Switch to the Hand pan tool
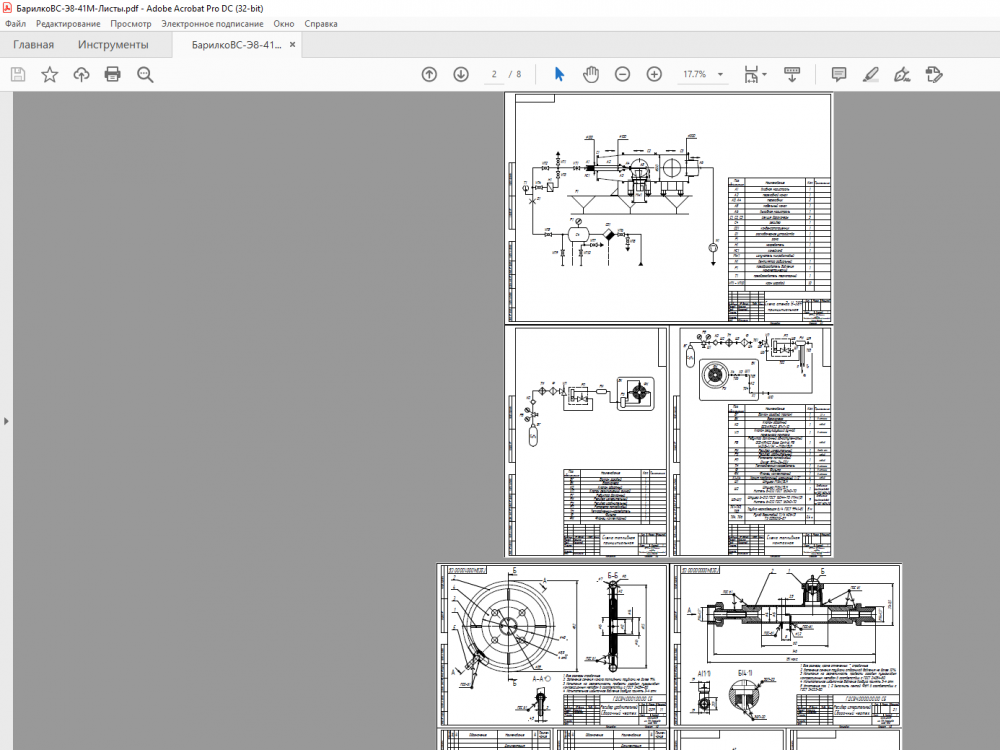This screenshot has height=750, width=1000. pyautogui.click(x=591, y=74)
